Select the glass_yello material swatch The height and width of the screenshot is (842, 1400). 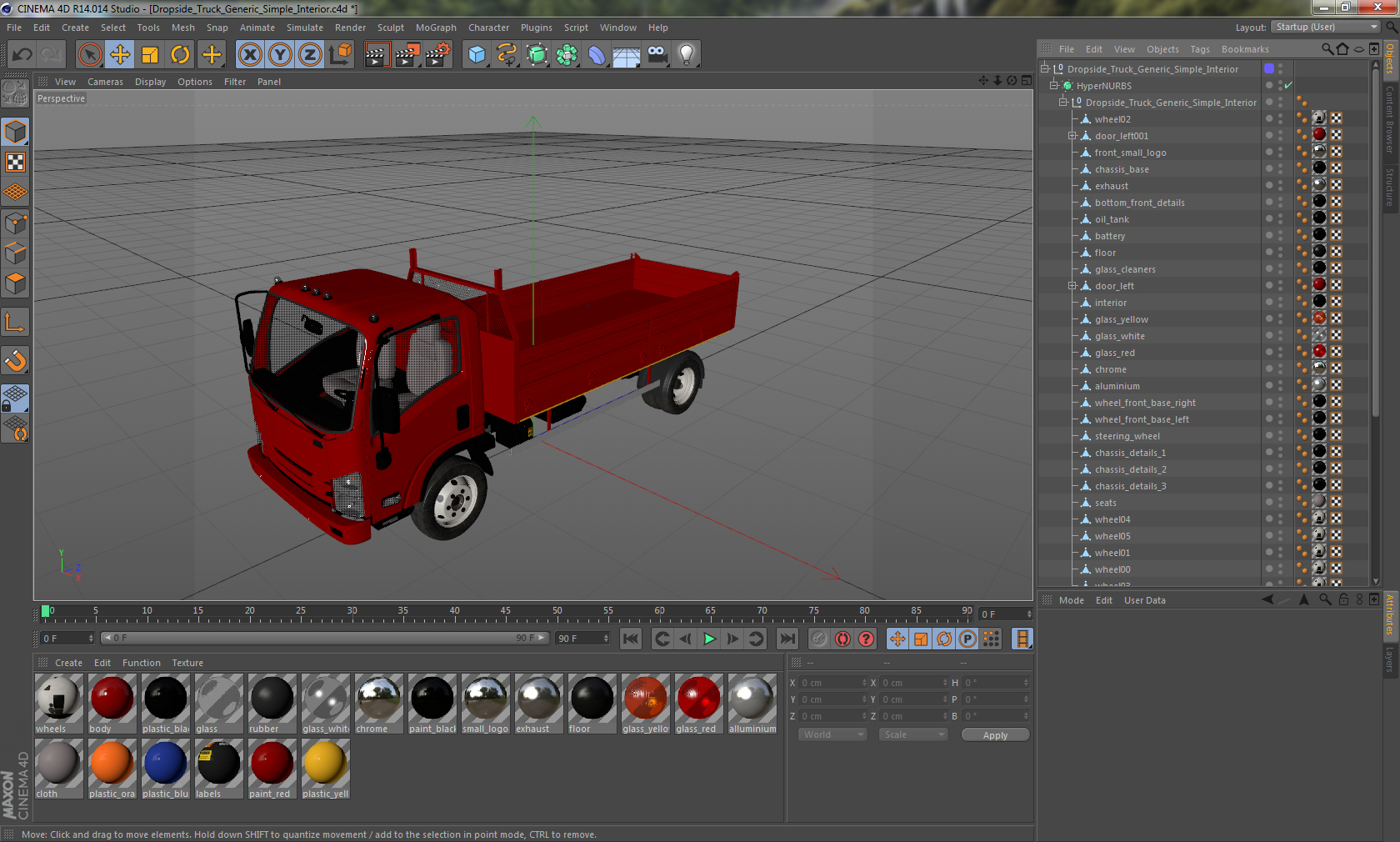pyautogui.click(x=645, y=704)
